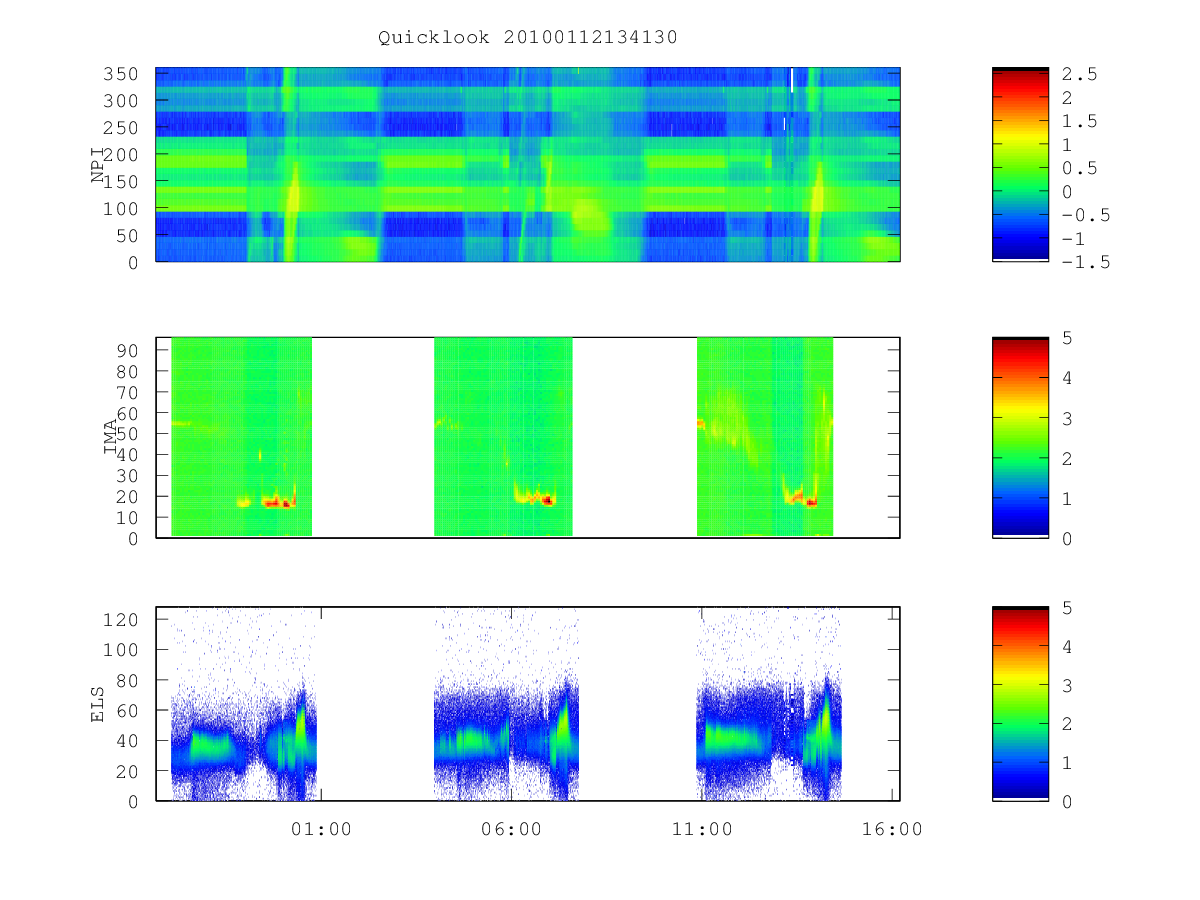This screenshot has width=1200, height=900.
Task: Click the 06:00 time axis label
Action: coord(511,829)
